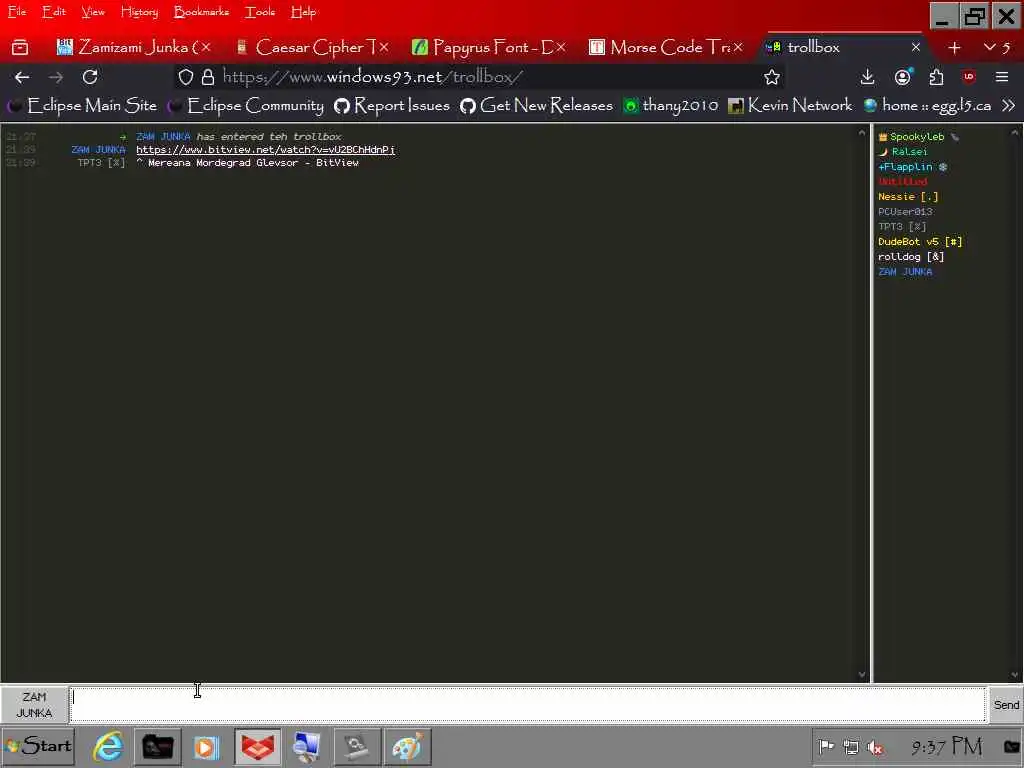Open home :: egg.l5.ca bookmark

[x=927, y=105]
